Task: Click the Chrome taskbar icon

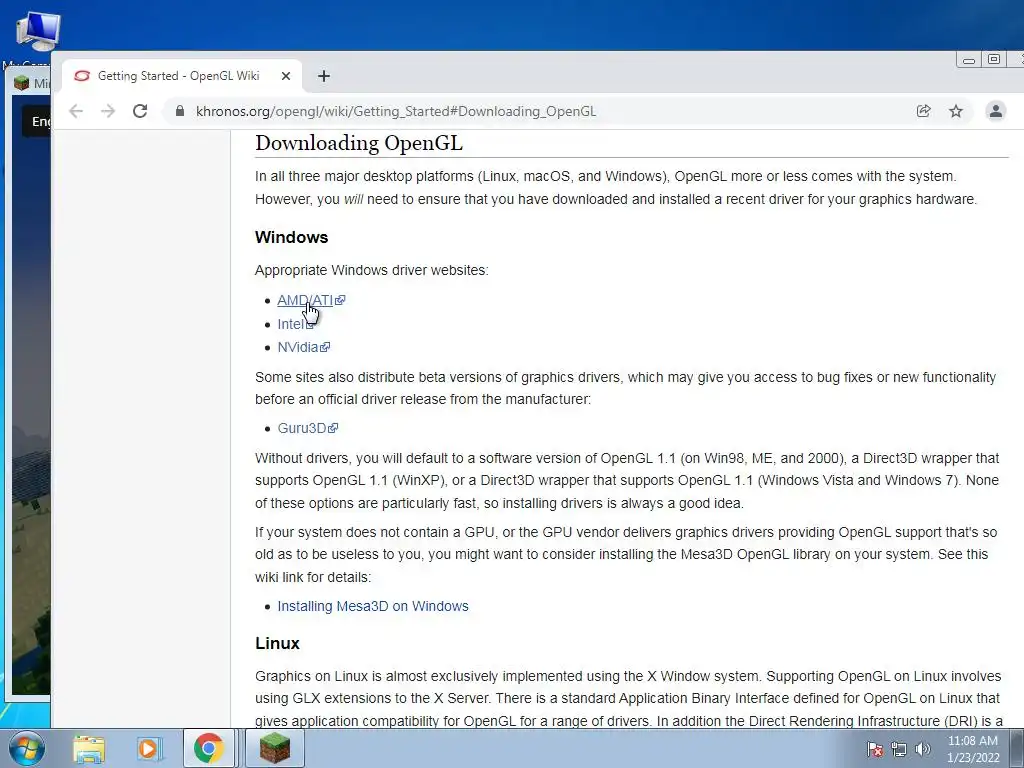Action: pos(208,748)
